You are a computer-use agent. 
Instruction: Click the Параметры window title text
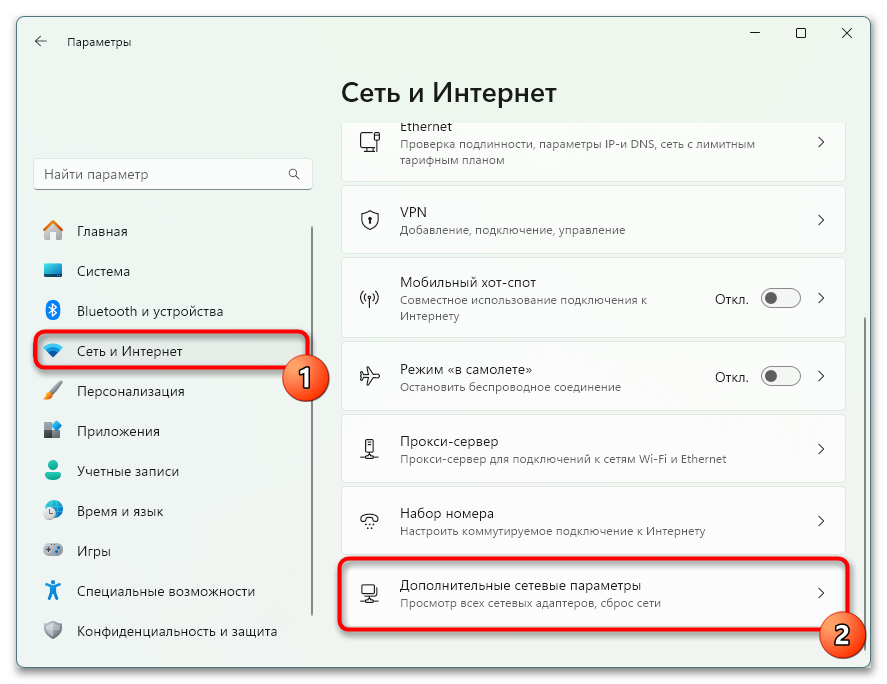(x=99, y=42)
